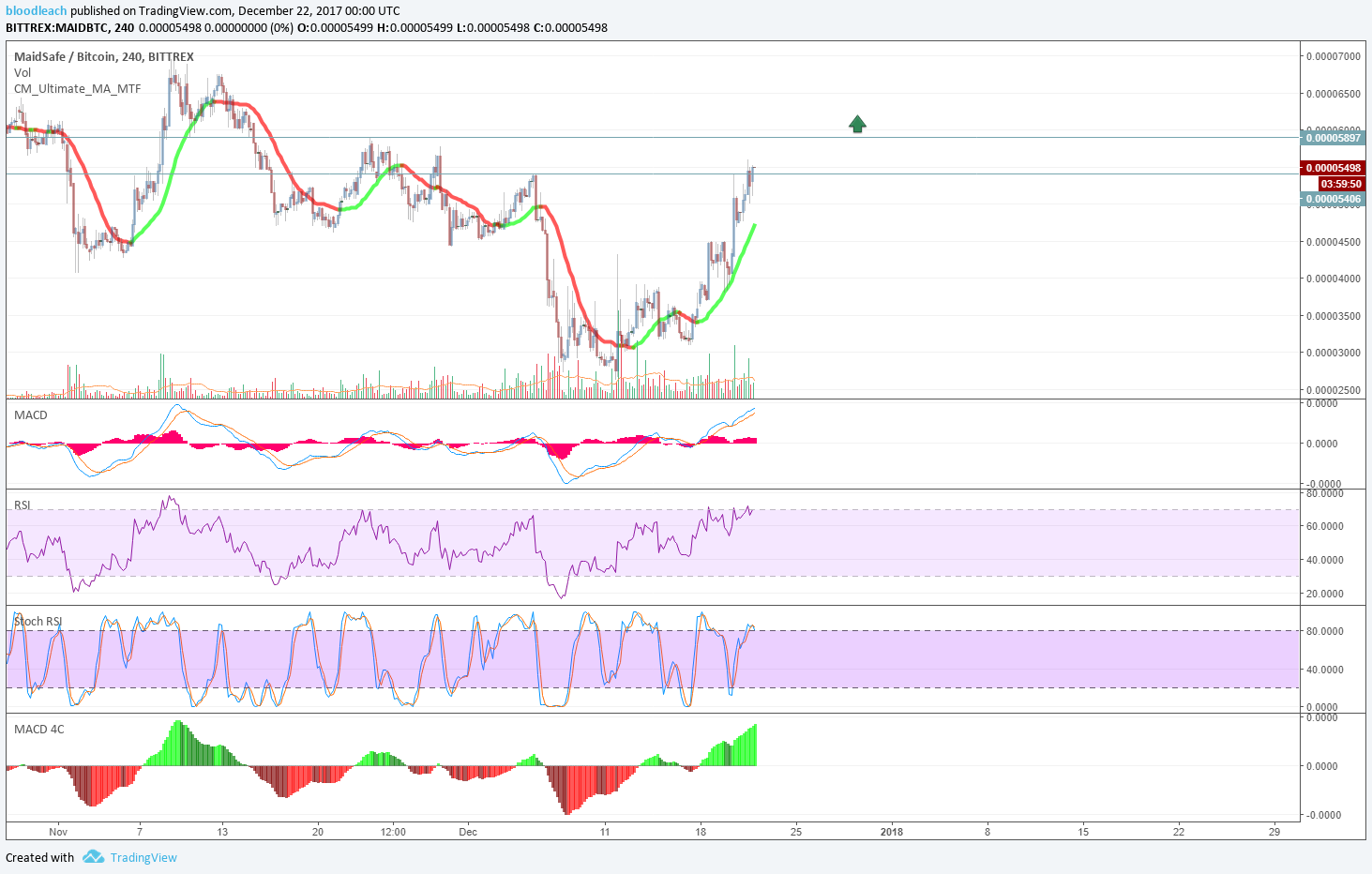This screenshot has height=874, width=1372.
Task: Click the BITTREX:MAIDBTC symbol header text
Action: coord(56,27)
